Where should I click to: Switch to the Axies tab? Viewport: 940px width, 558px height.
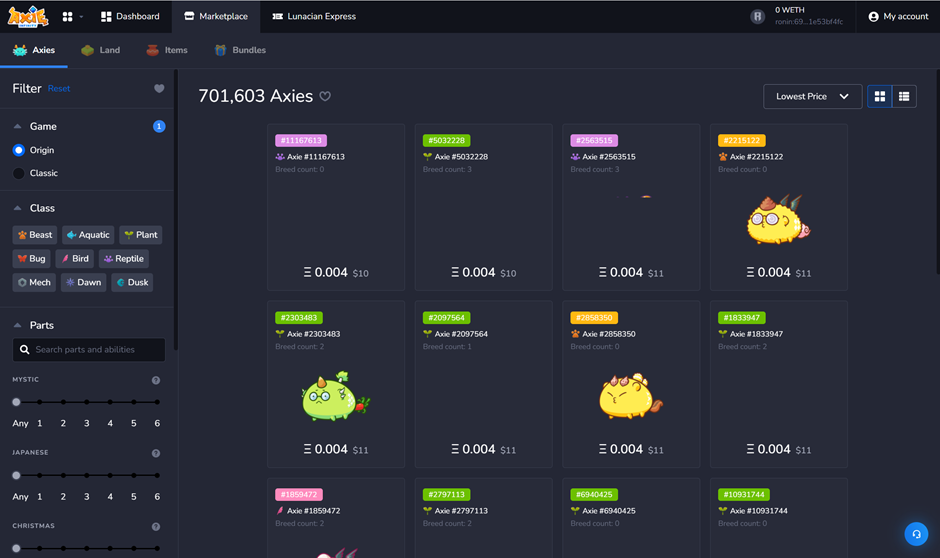pos(34,50)
